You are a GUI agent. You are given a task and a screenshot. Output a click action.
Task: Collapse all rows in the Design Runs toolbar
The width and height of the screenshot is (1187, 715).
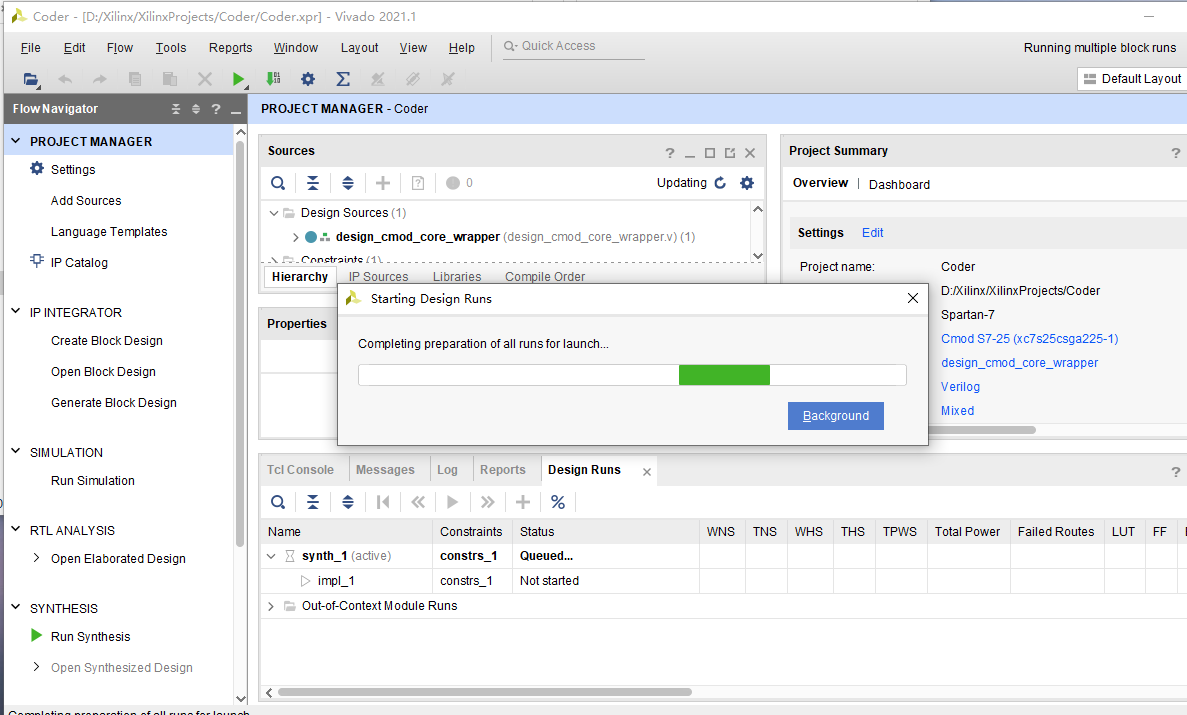[313, 502]
